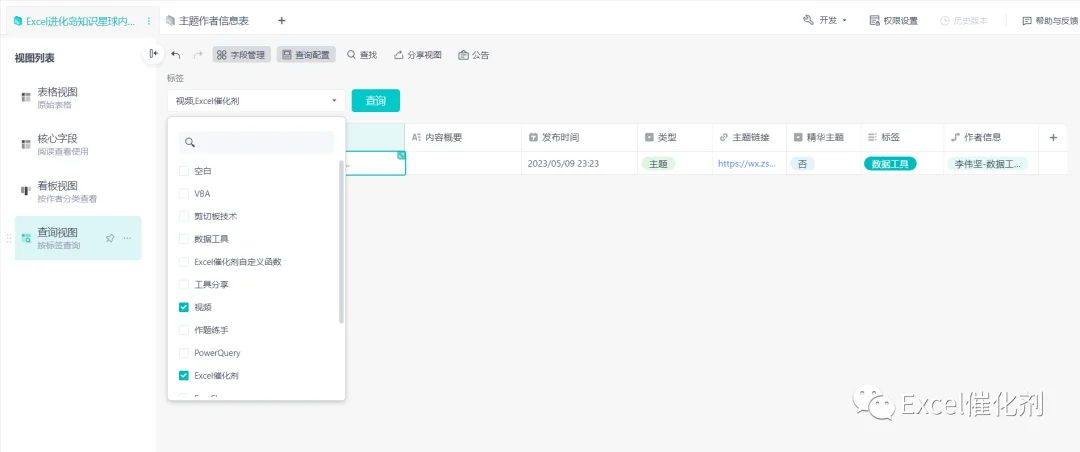Click the 数据工具 tag in row
Screen dimensions: 1080x452
coord(890,164)
